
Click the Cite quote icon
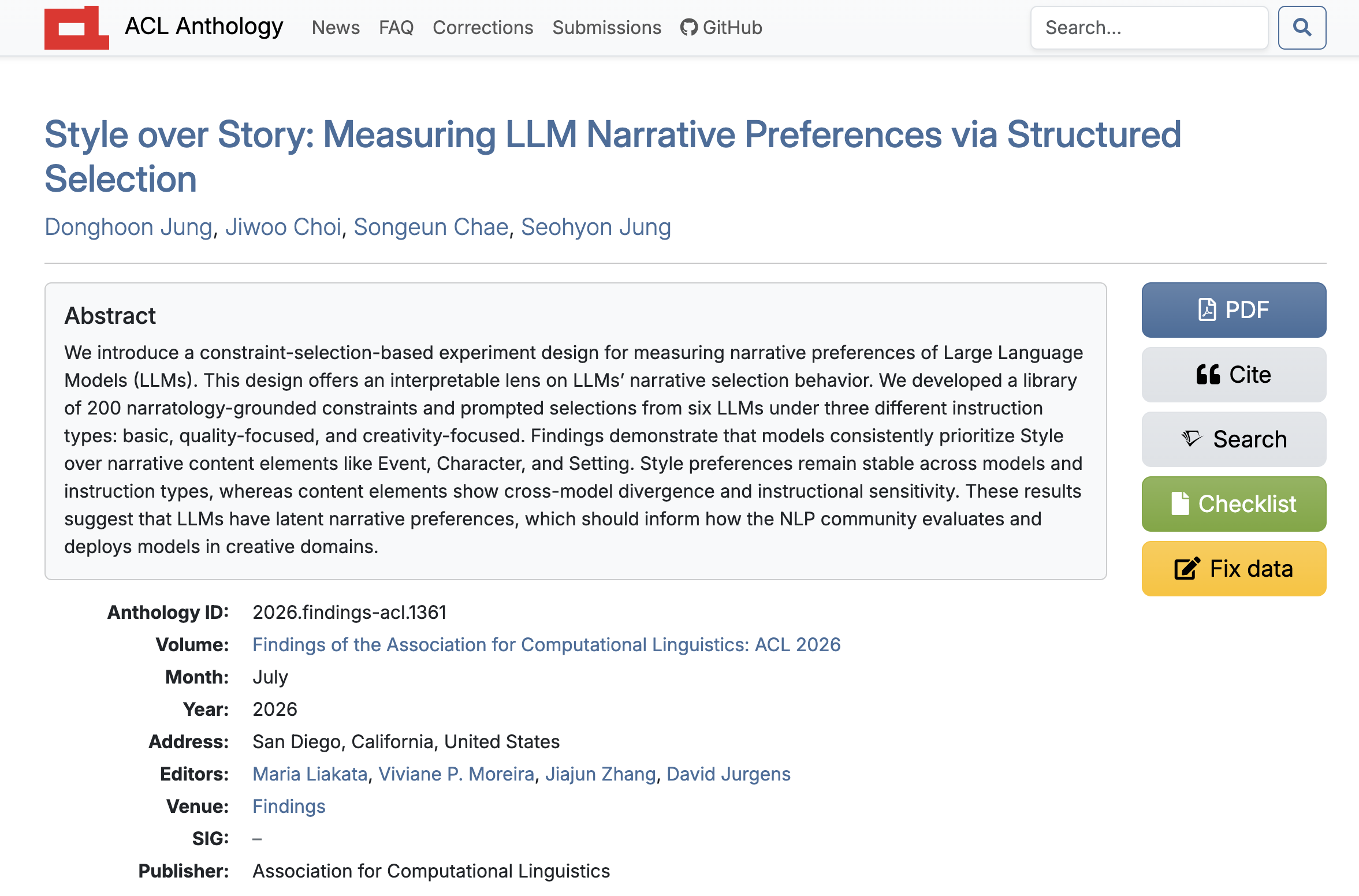click(1208, 375)
